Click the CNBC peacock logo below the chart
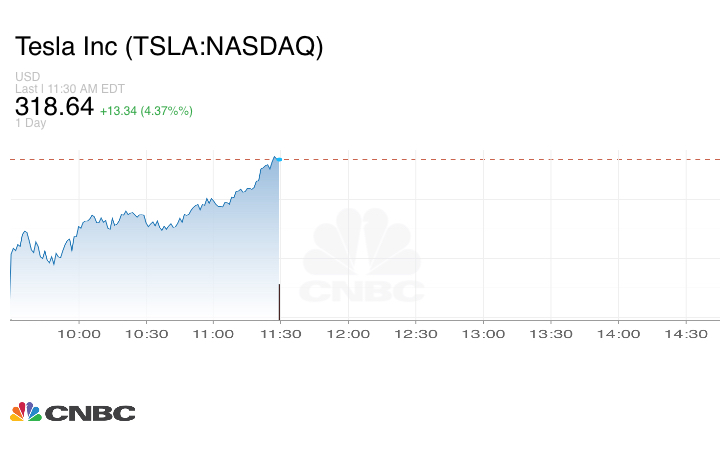 pyautogui.click(x=72, y=412)
